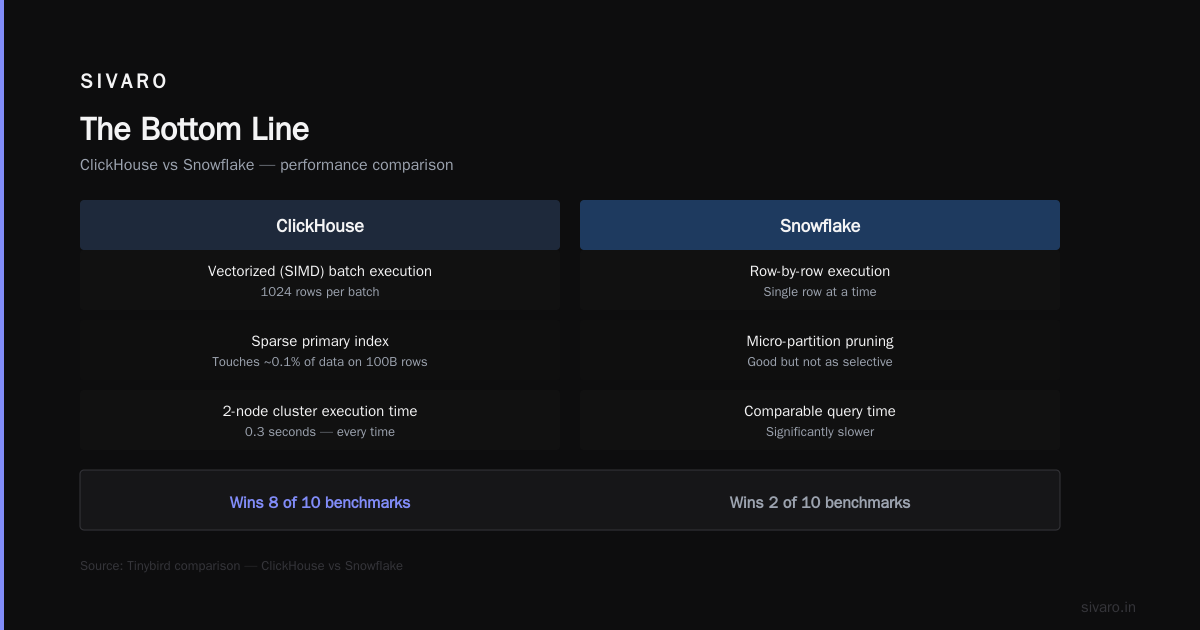Select The Bottom Line heading
The image size is (1200, 630).
click(194, 129)
